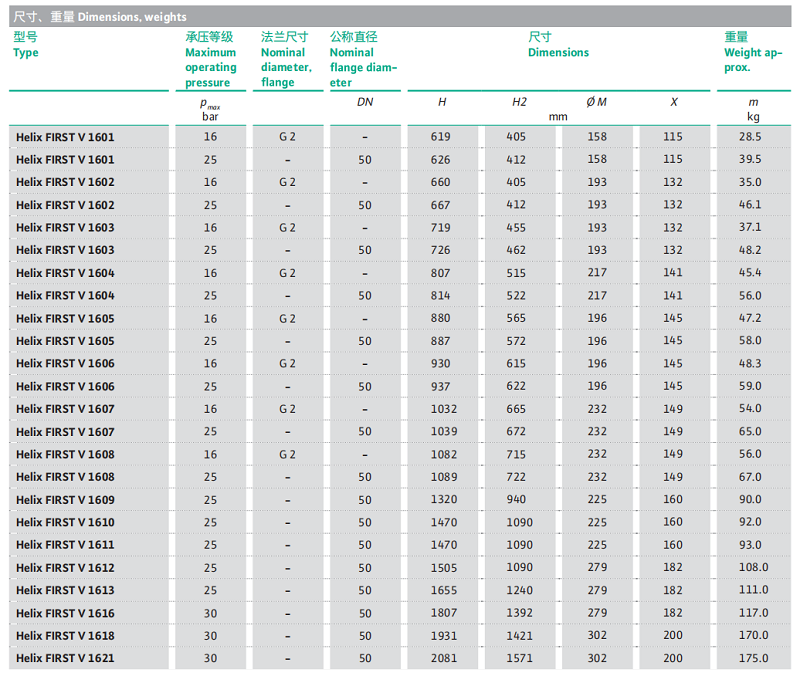Click H value '1032'
The image size is (800, 676).
click(444, 409)
